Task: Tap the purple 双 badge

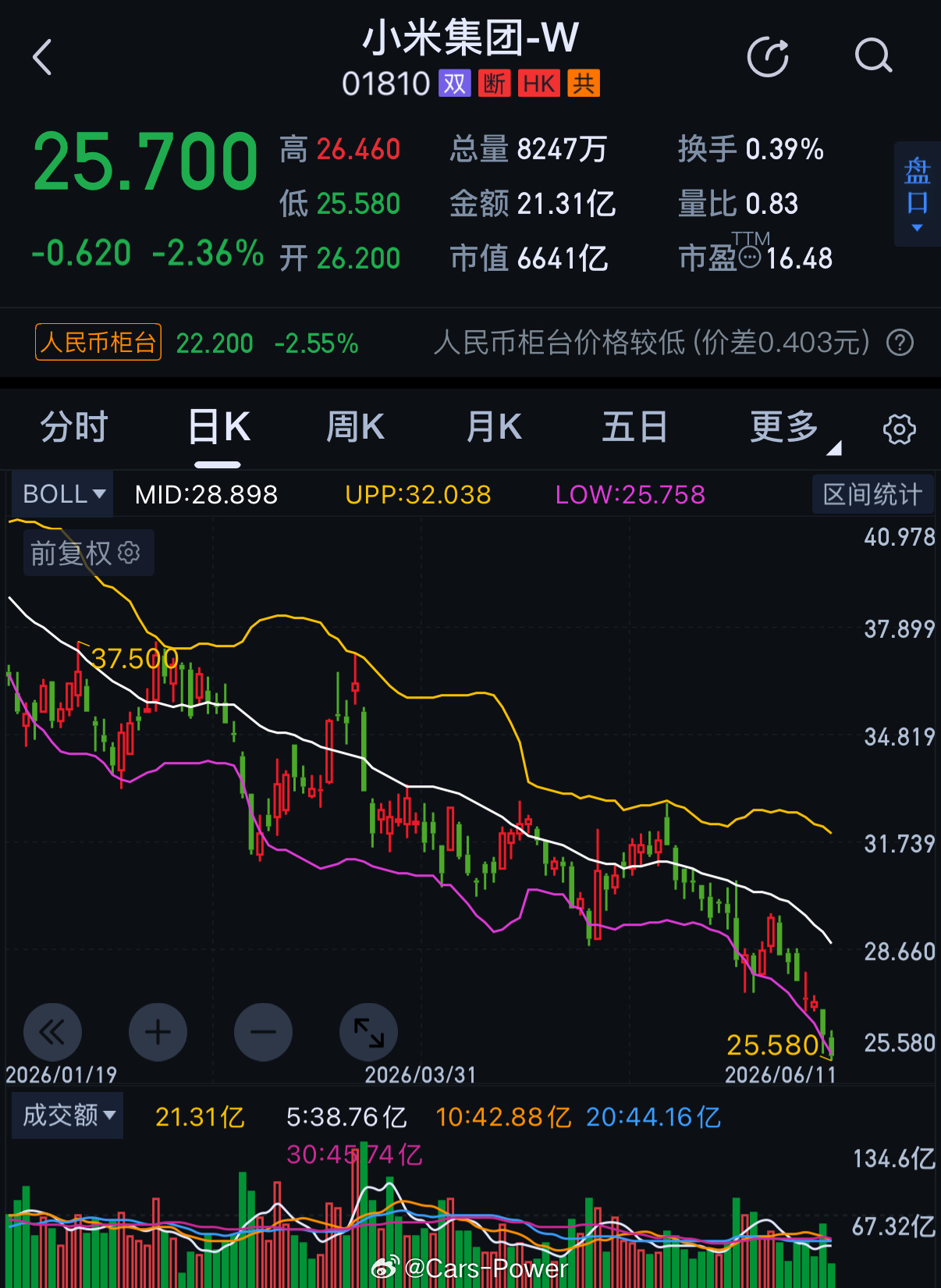Action: coord(455,84)
